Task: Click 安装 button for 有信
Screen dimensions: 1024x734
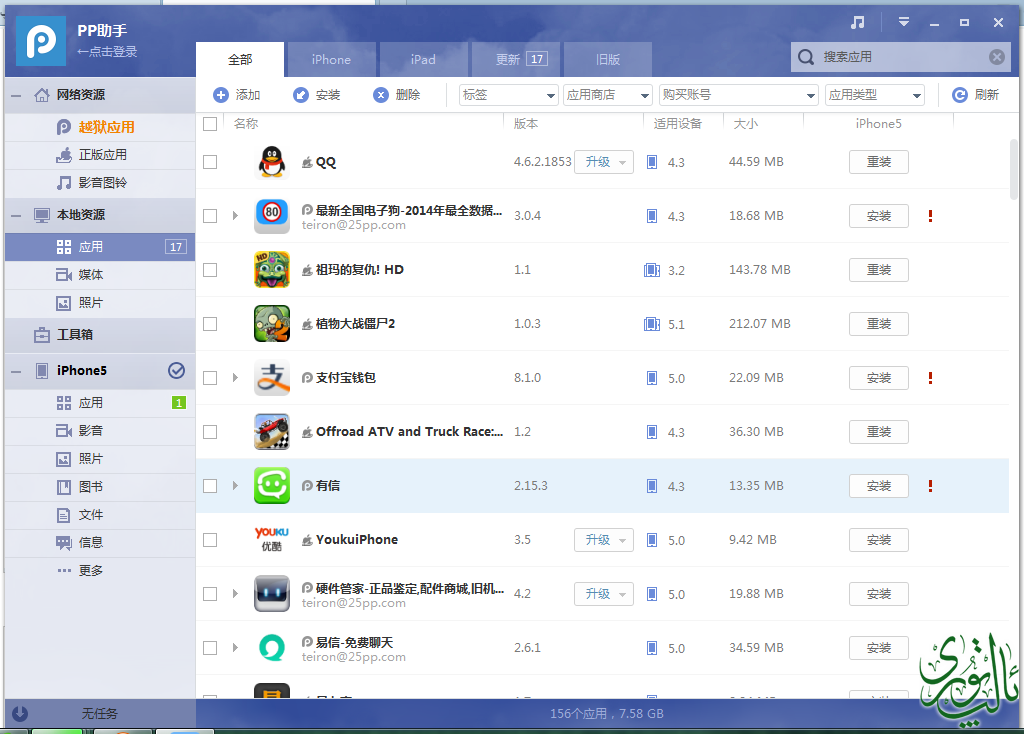Action: [878, 486]
